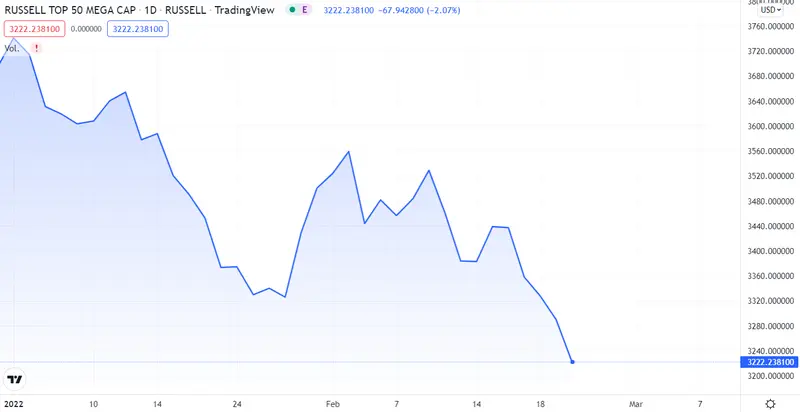Viewport: 800px width, 412px height.
Task: Open chart settings gear icon
Action: 769,403
